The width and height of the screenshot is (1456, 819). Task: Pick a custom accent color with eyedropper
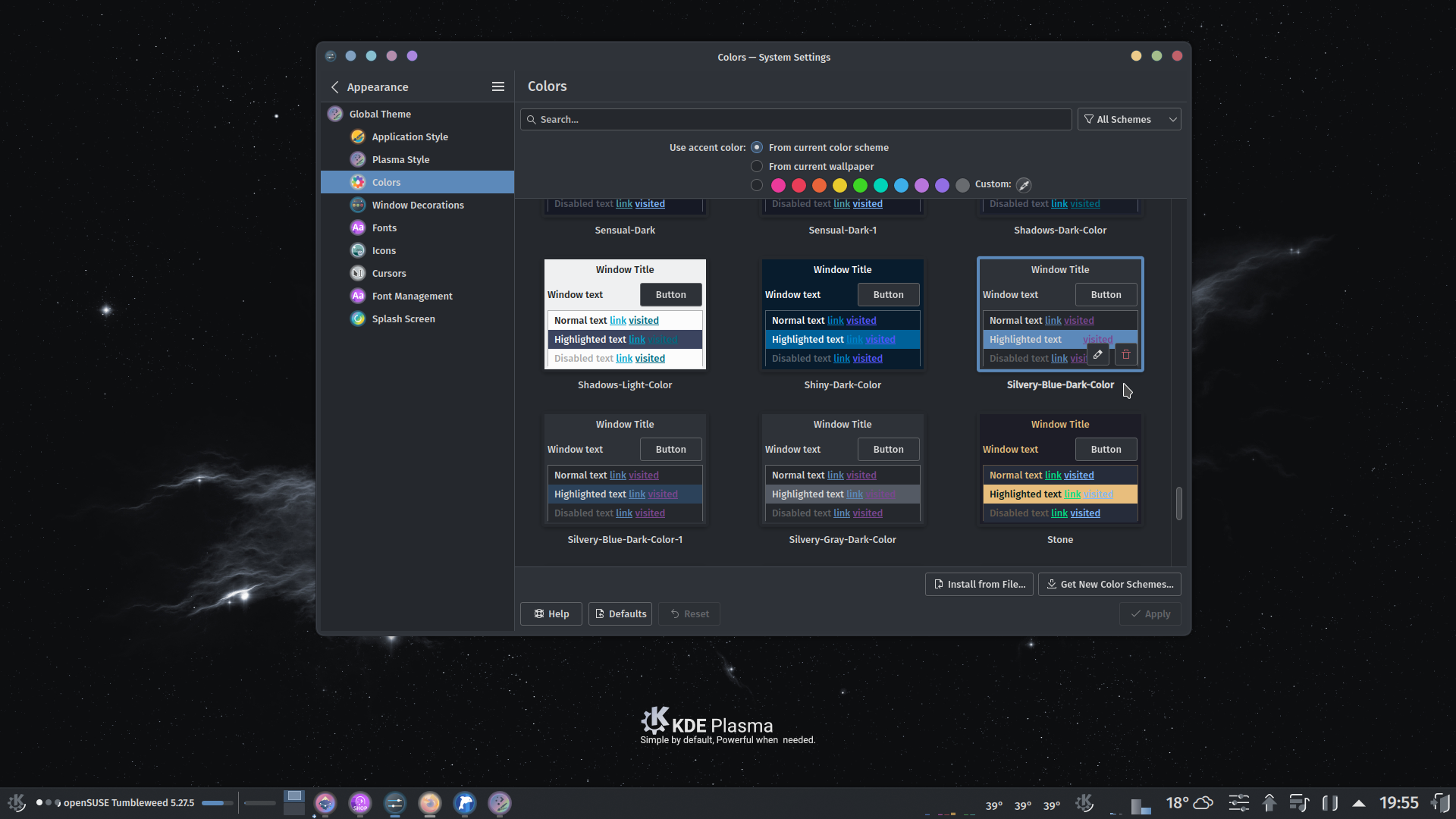pyautogui.click(x=1024, y=185)
